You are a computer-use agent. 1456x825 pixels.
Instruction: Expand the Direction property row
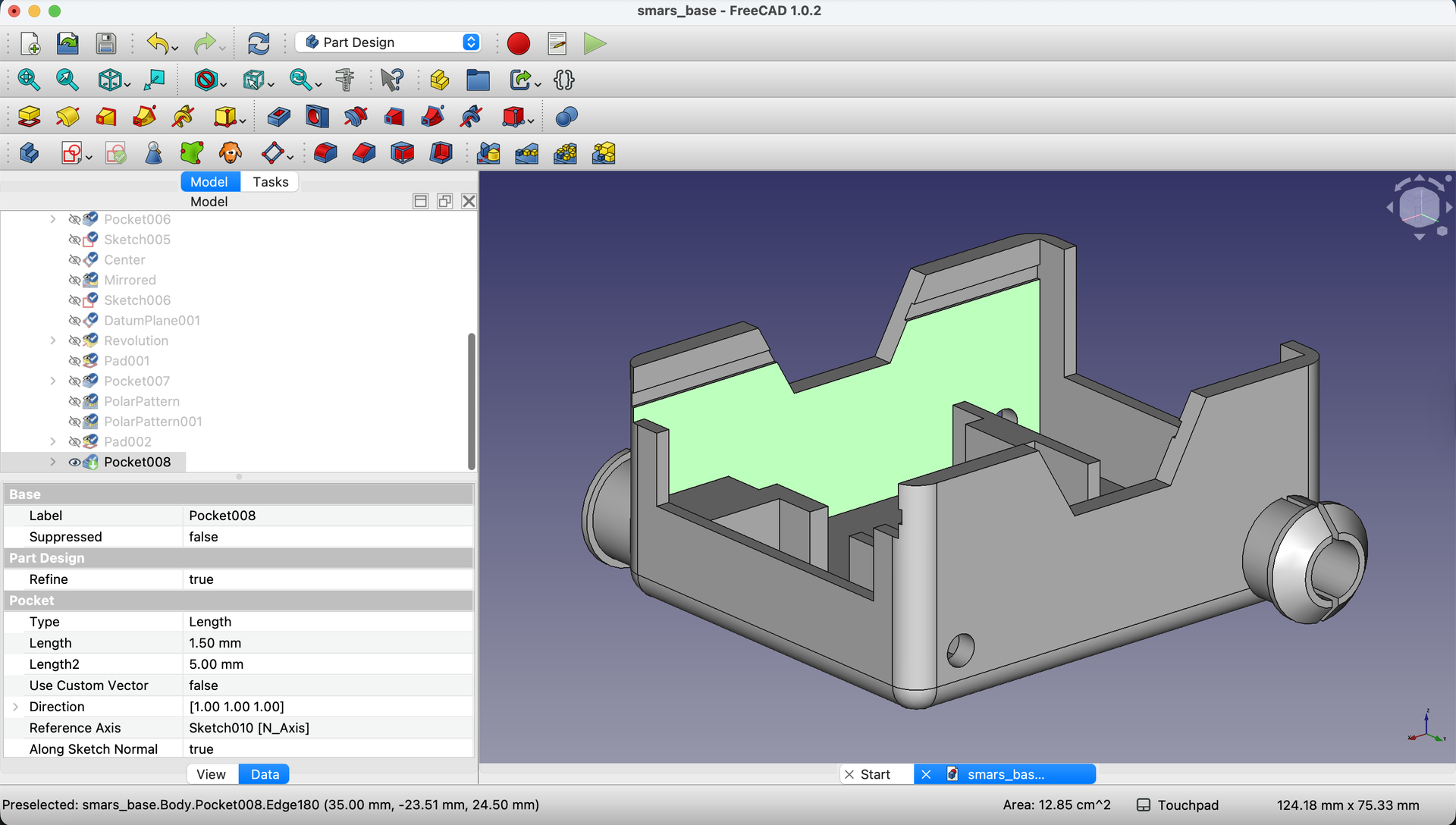point(16,707)
